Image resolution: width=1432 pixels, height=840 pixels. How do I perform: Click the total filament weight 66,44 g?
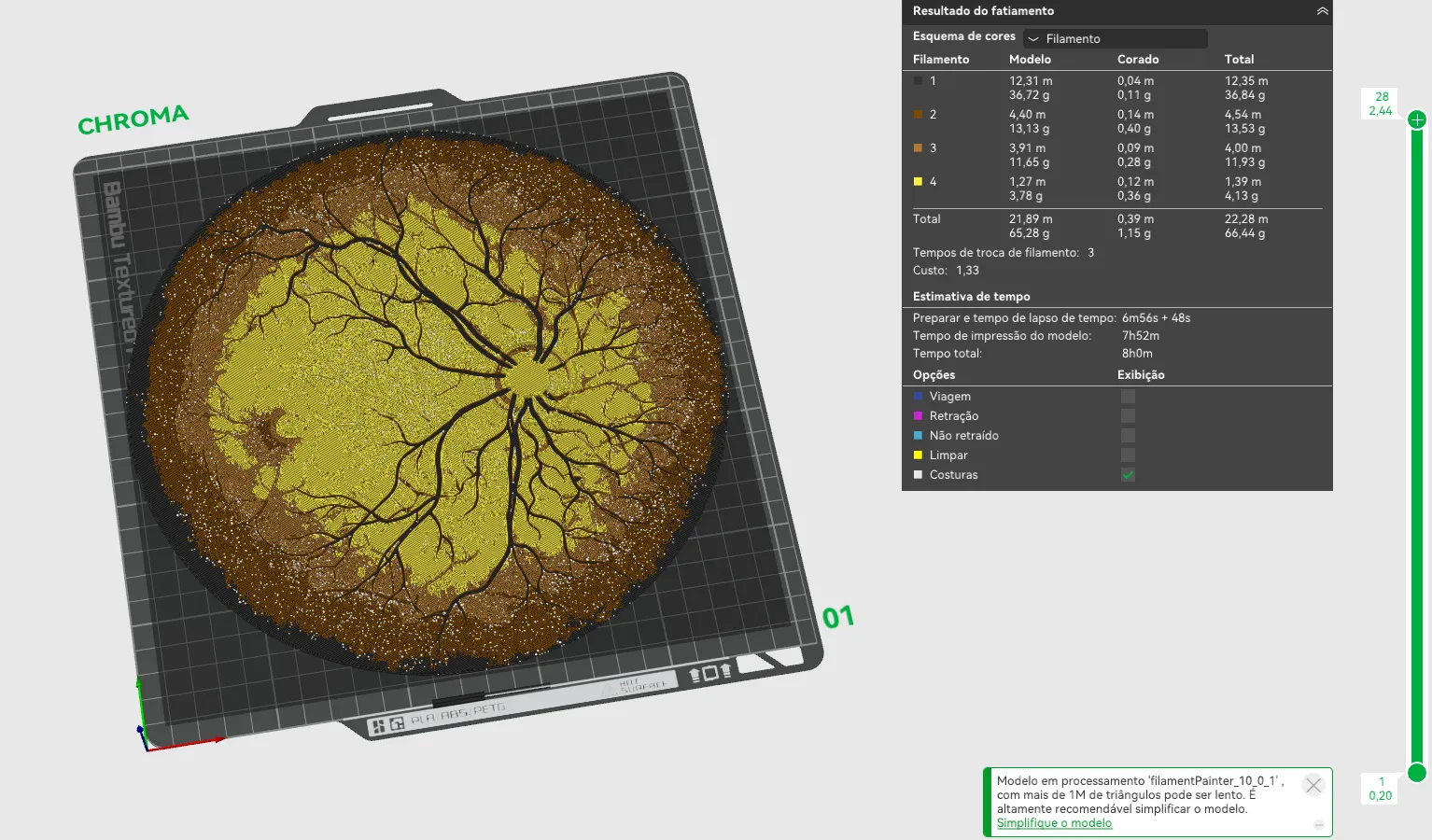point(1245,233)
